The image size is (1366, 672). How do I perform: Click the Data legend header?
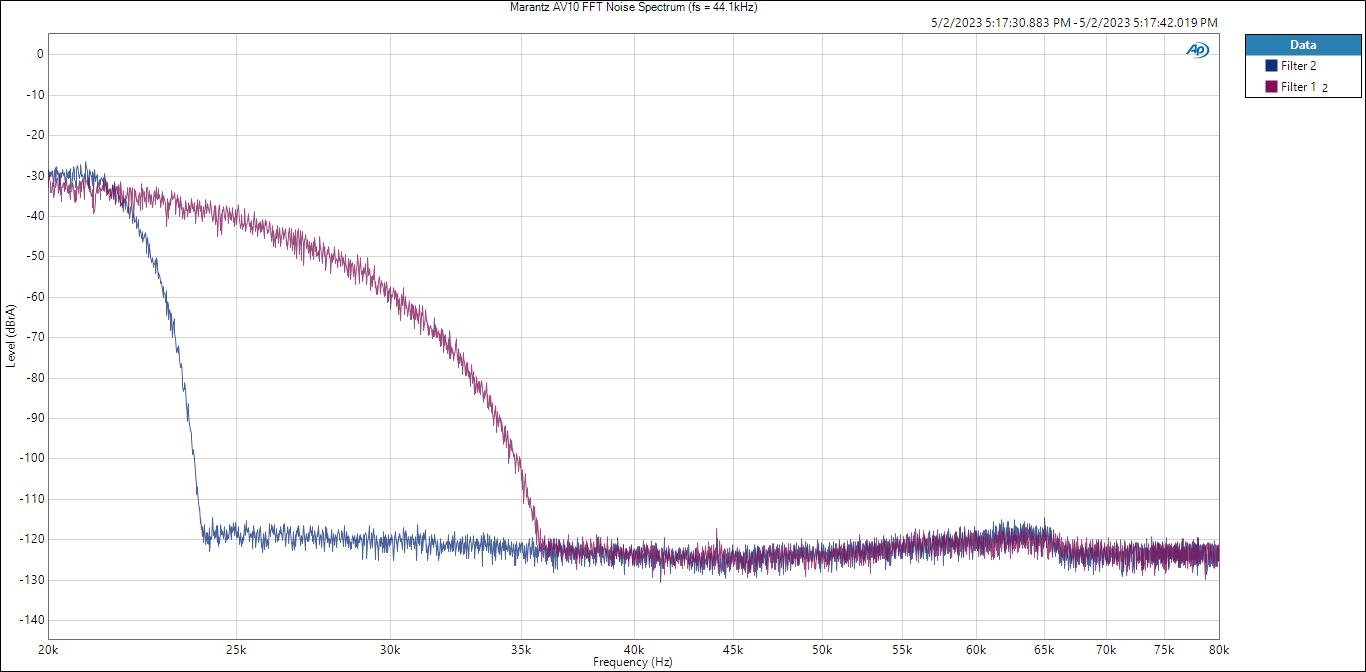point(1302,45)
